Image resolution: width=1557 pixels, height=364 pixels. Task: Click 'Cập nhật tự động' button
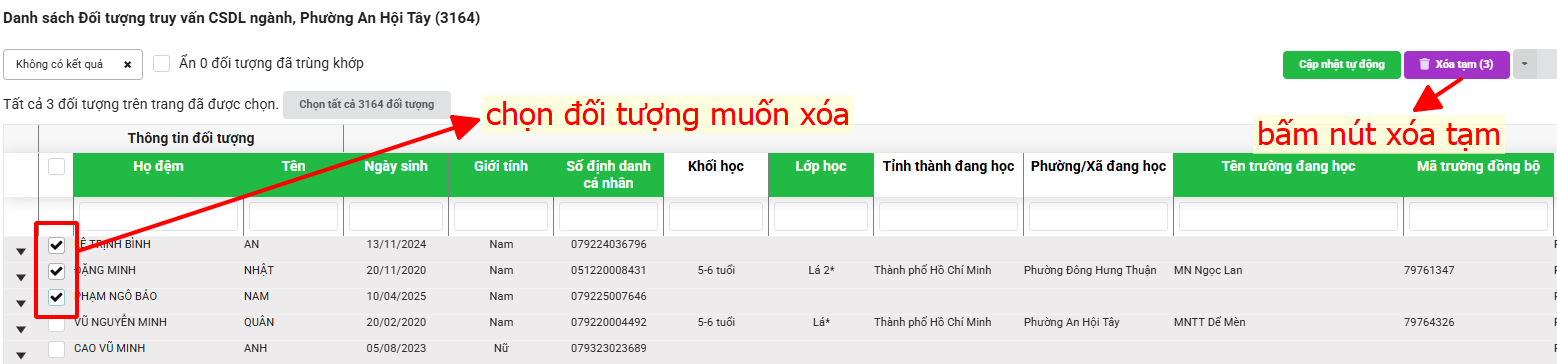click(1341, 64)
